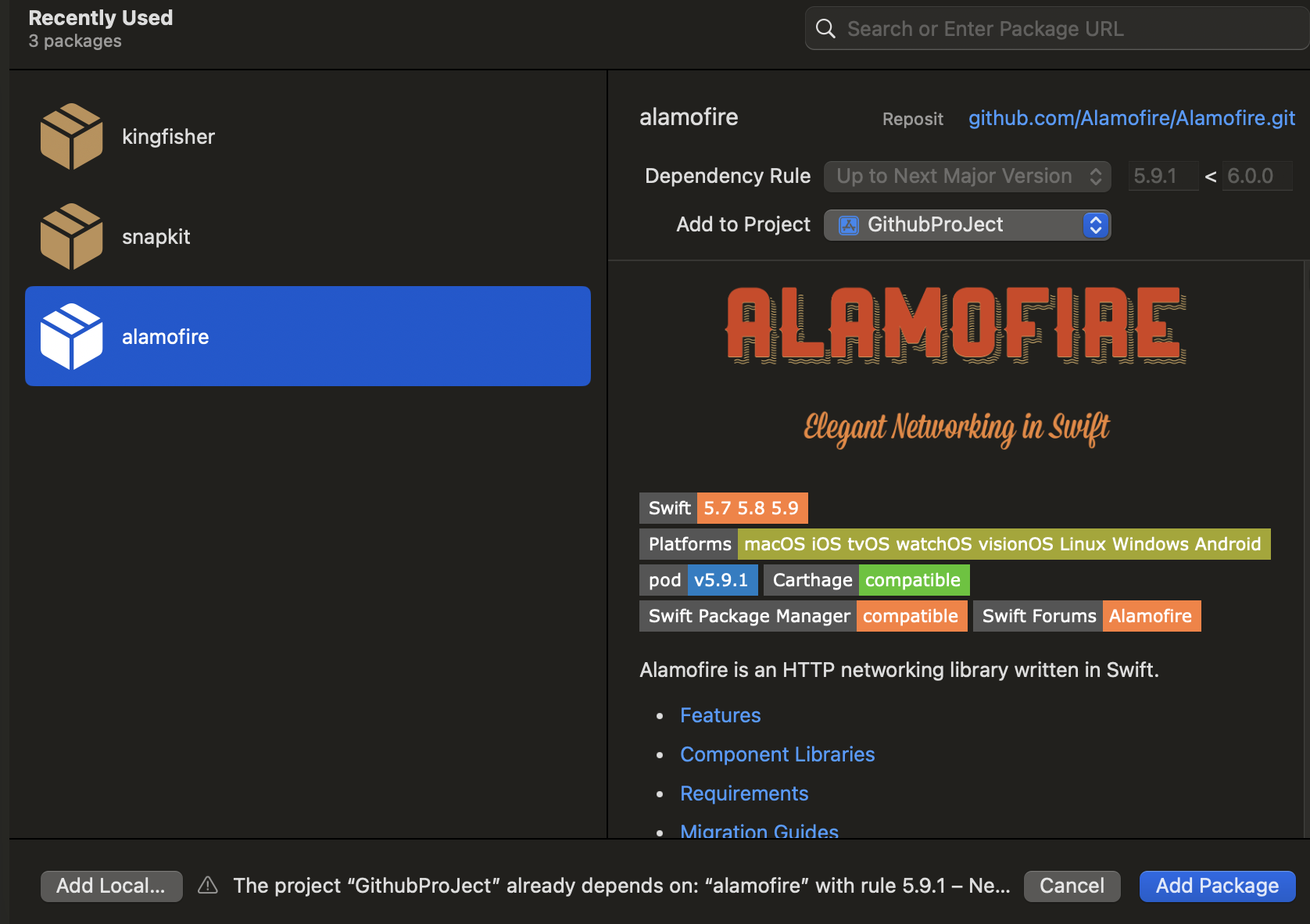Click the GithubProJect Xcode project icon

point(849,225)
